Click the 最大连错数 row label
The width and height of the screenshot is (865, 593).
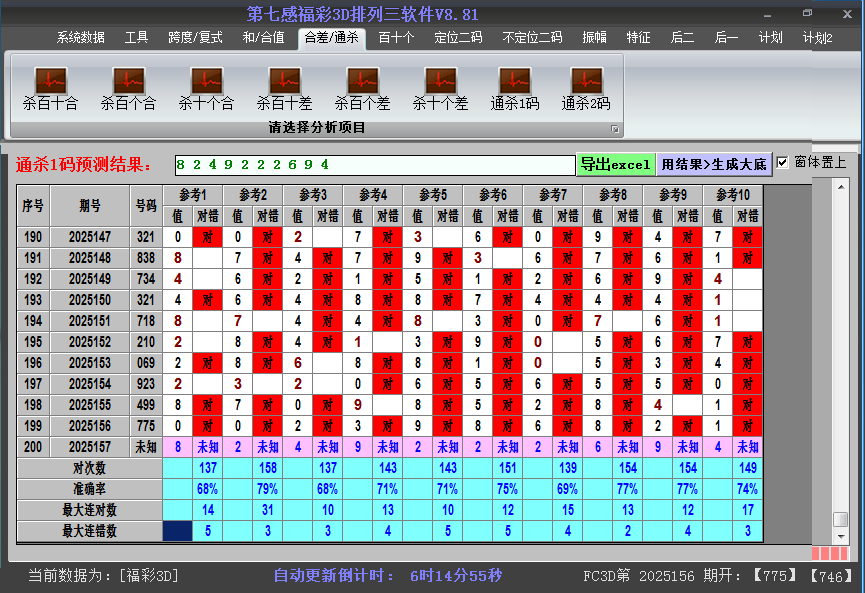point(89,531)
